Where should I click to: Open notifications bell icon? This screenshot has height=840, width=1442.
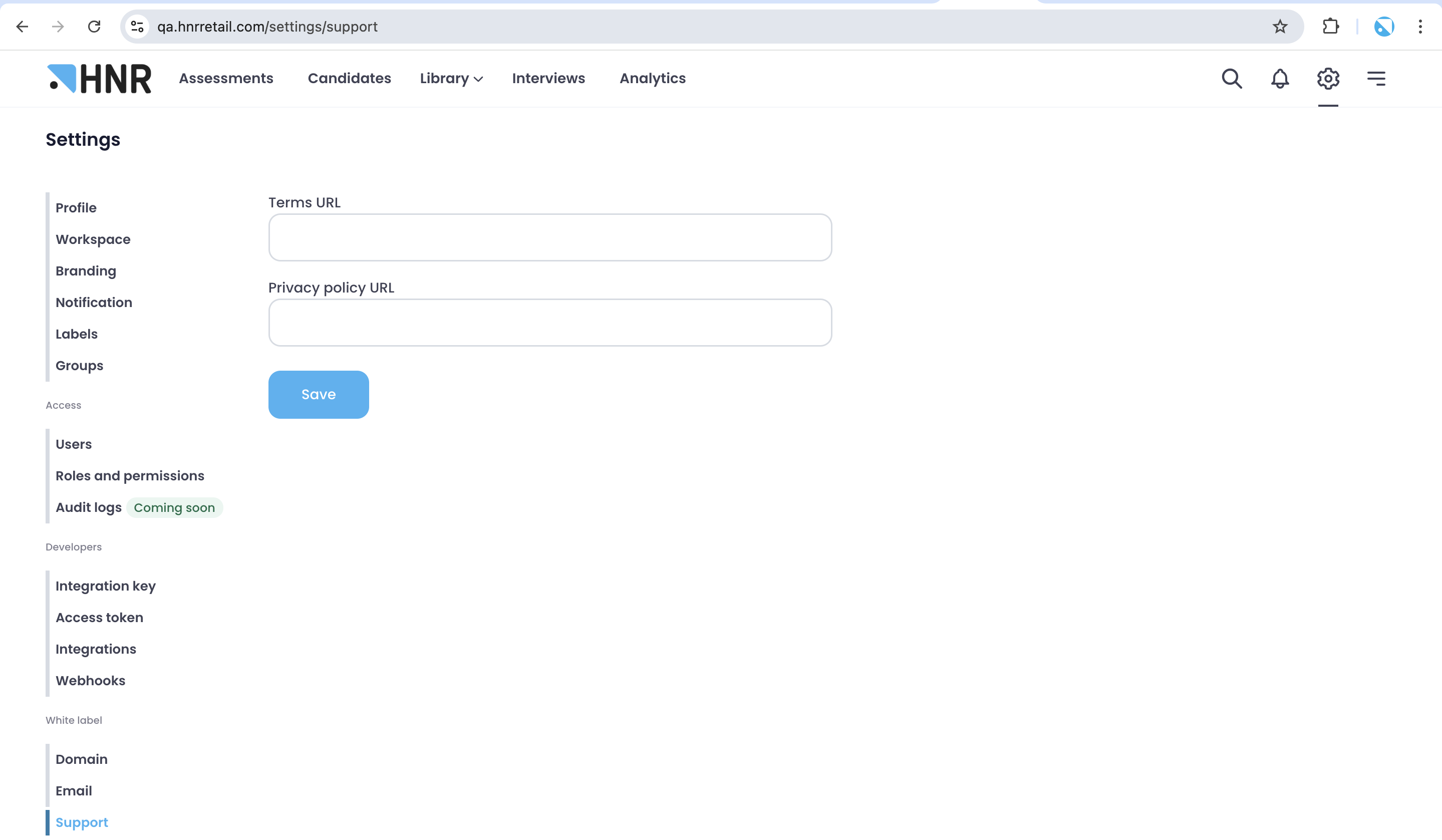tap(1280, 79)
